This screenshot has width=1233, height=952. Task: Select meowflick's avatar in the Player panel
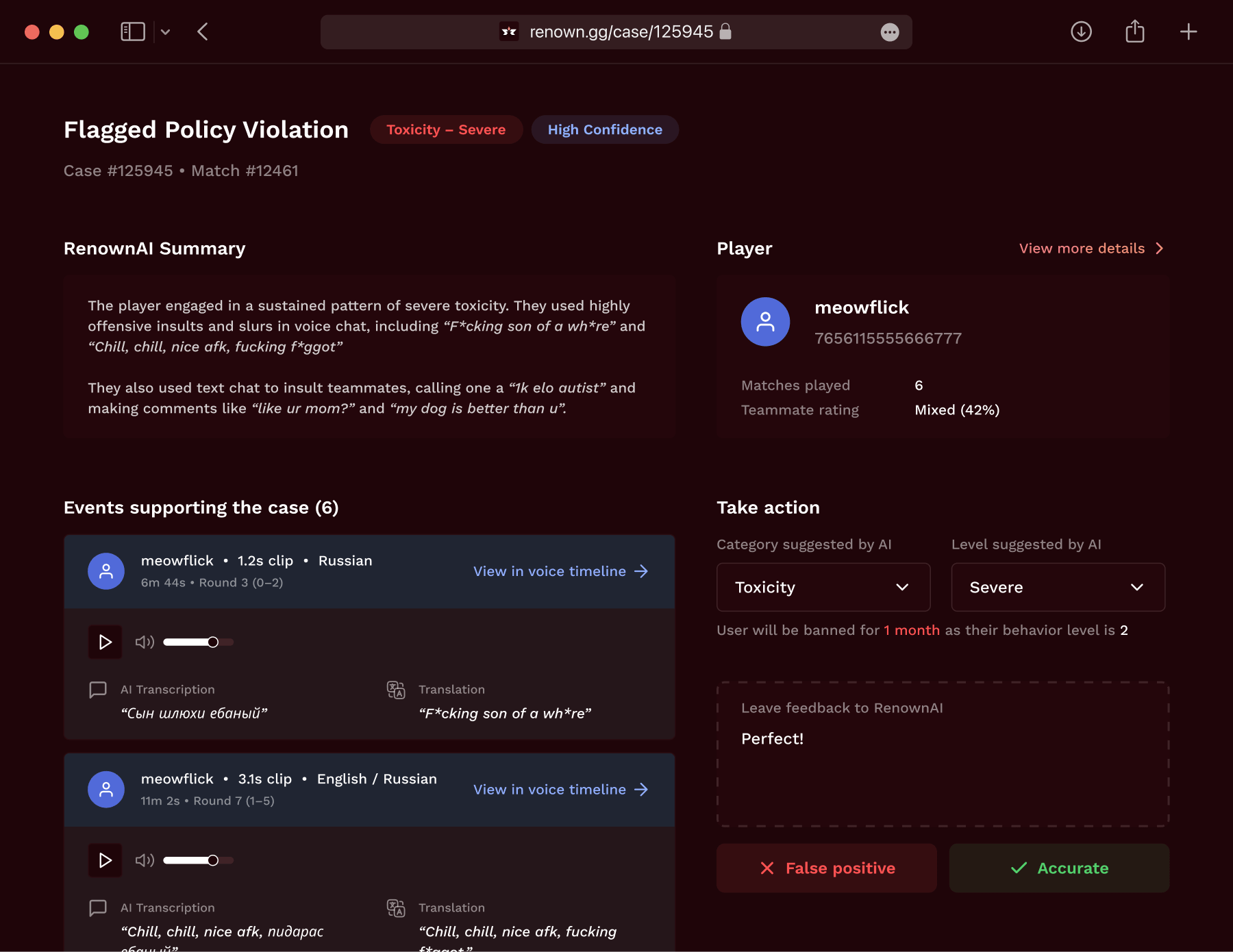tap(765, 321)
